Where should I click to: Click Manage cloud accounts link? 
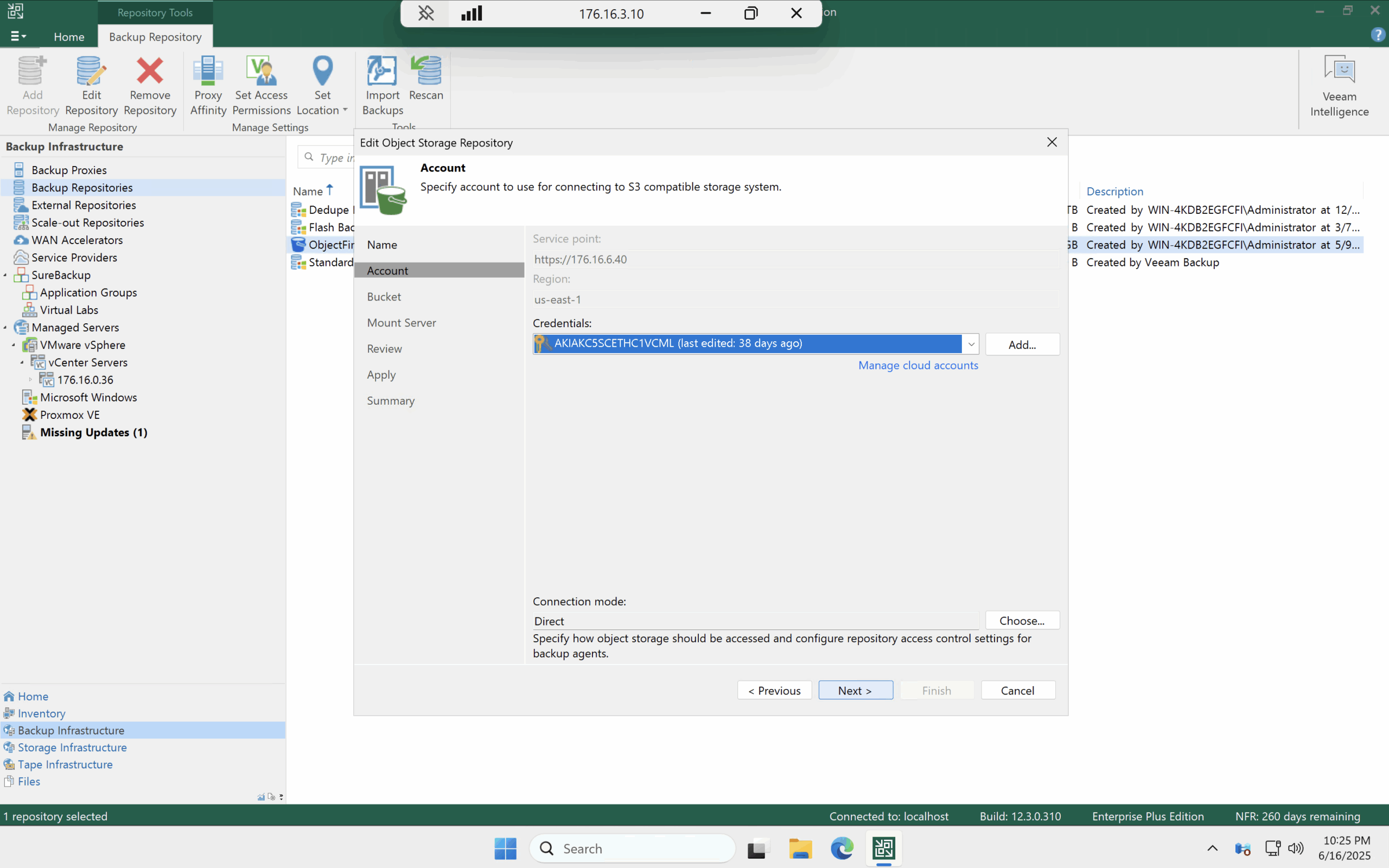click(918, 366)
